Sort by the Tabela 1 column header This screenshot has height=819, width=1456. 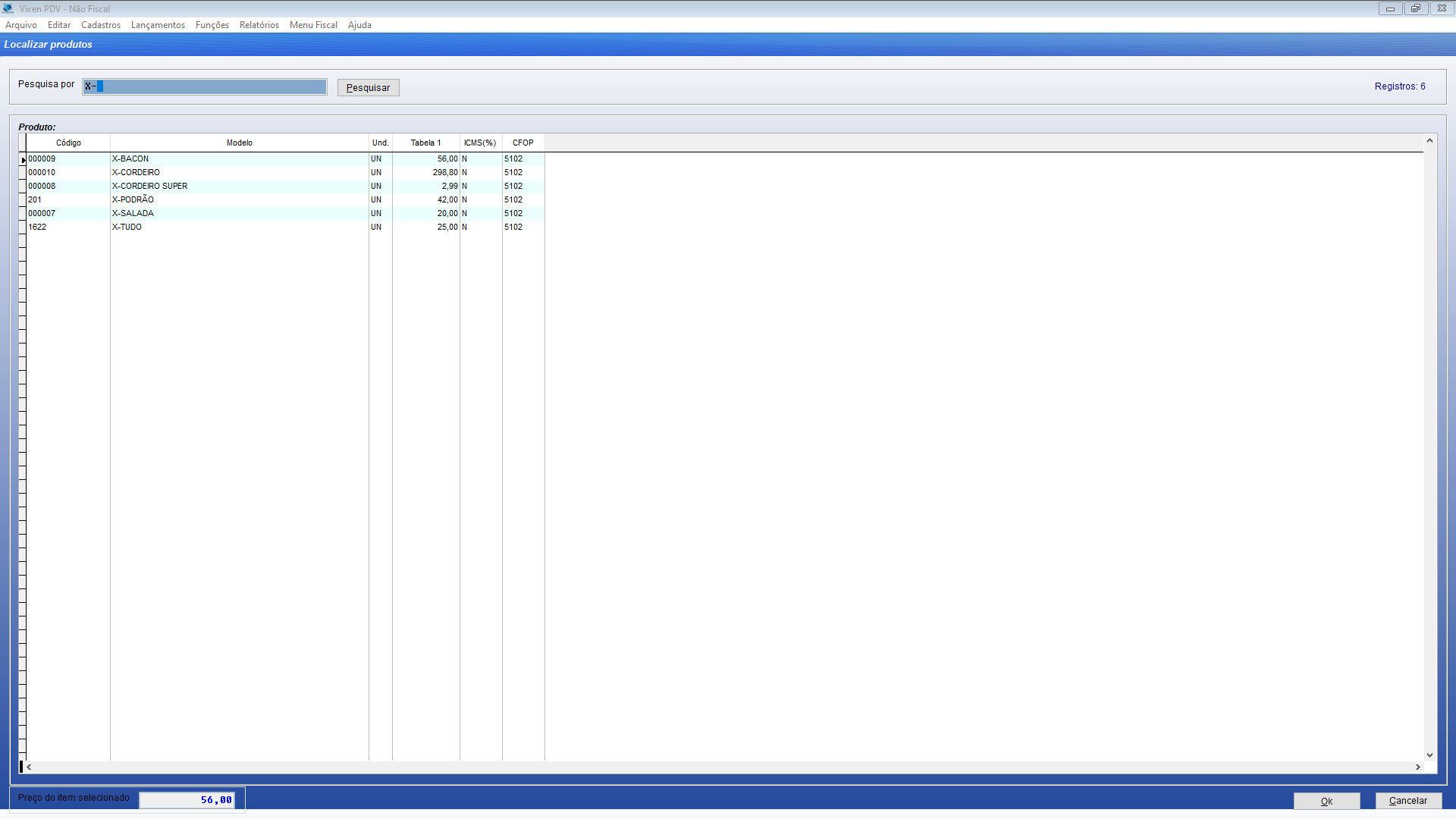[x=425, y=143]
